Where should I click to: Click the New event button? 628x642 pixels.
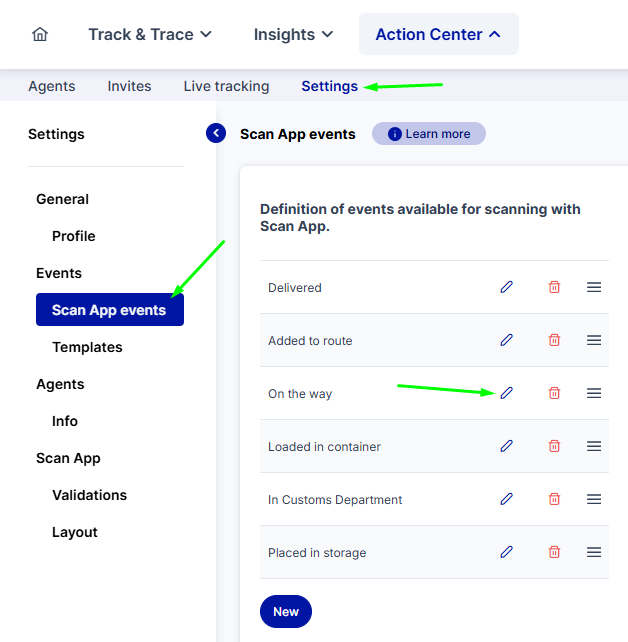(286, 611)
